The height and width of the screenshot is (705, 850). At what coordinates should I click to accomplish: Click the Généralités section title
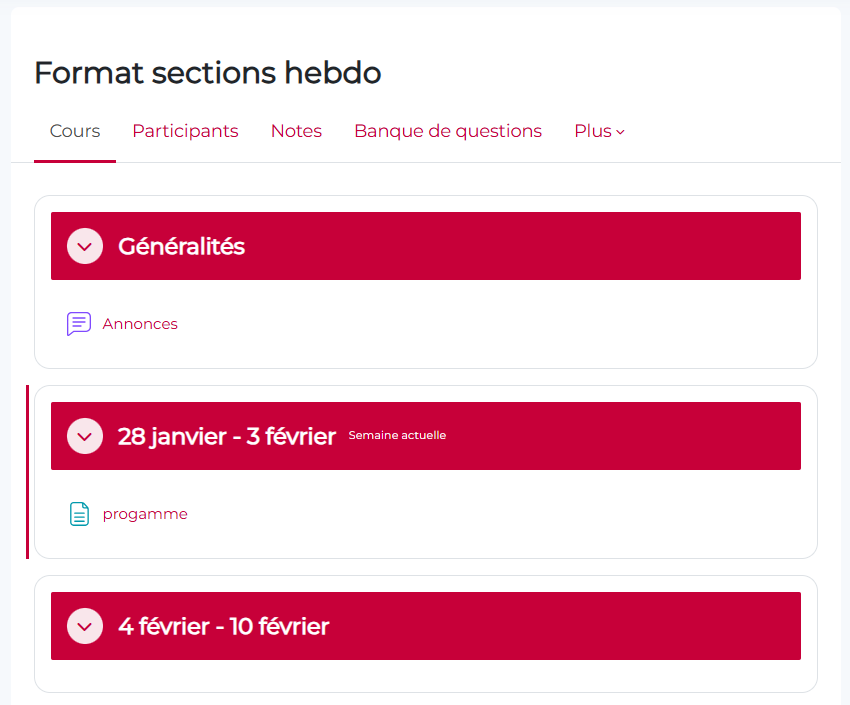(x=181, y=246)
